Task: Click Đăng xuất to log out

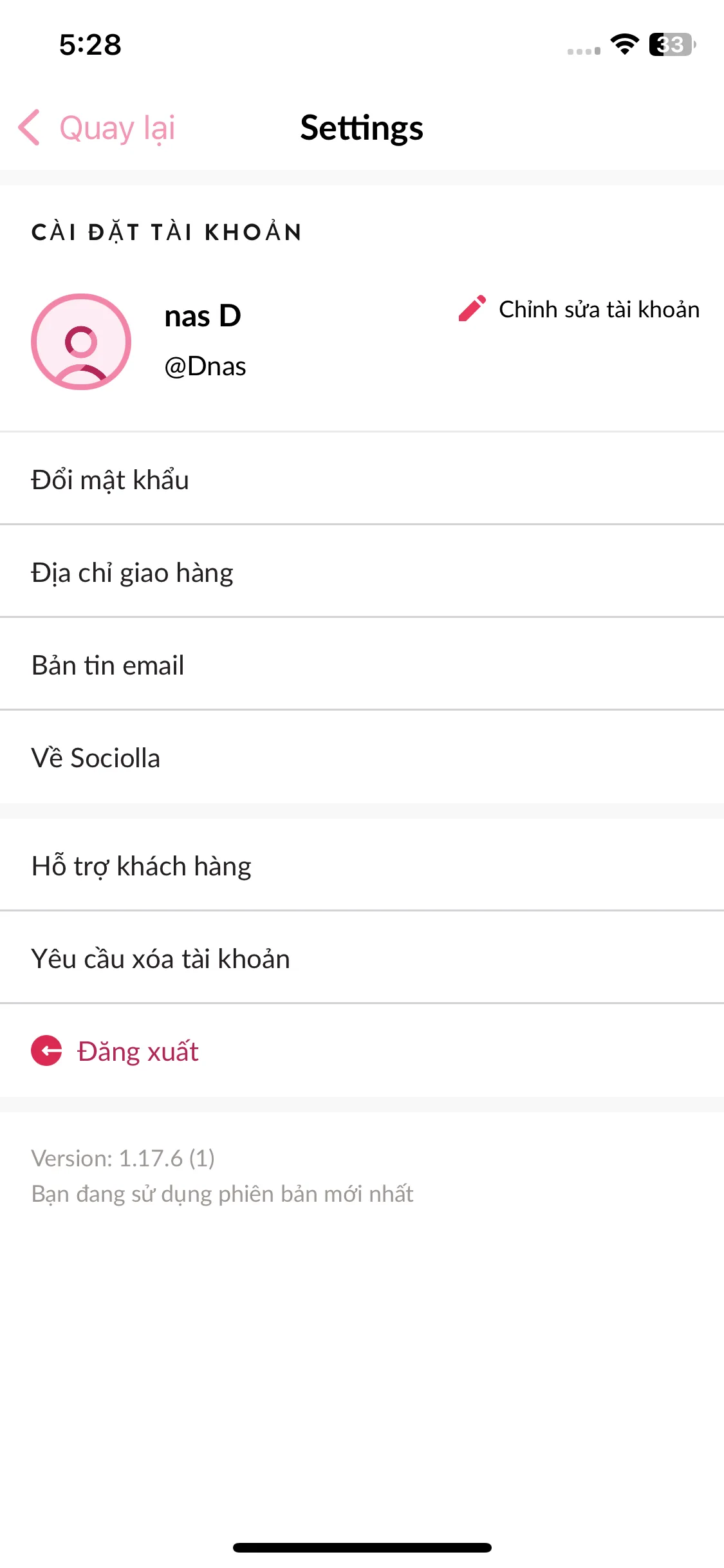Action: 137,1051
